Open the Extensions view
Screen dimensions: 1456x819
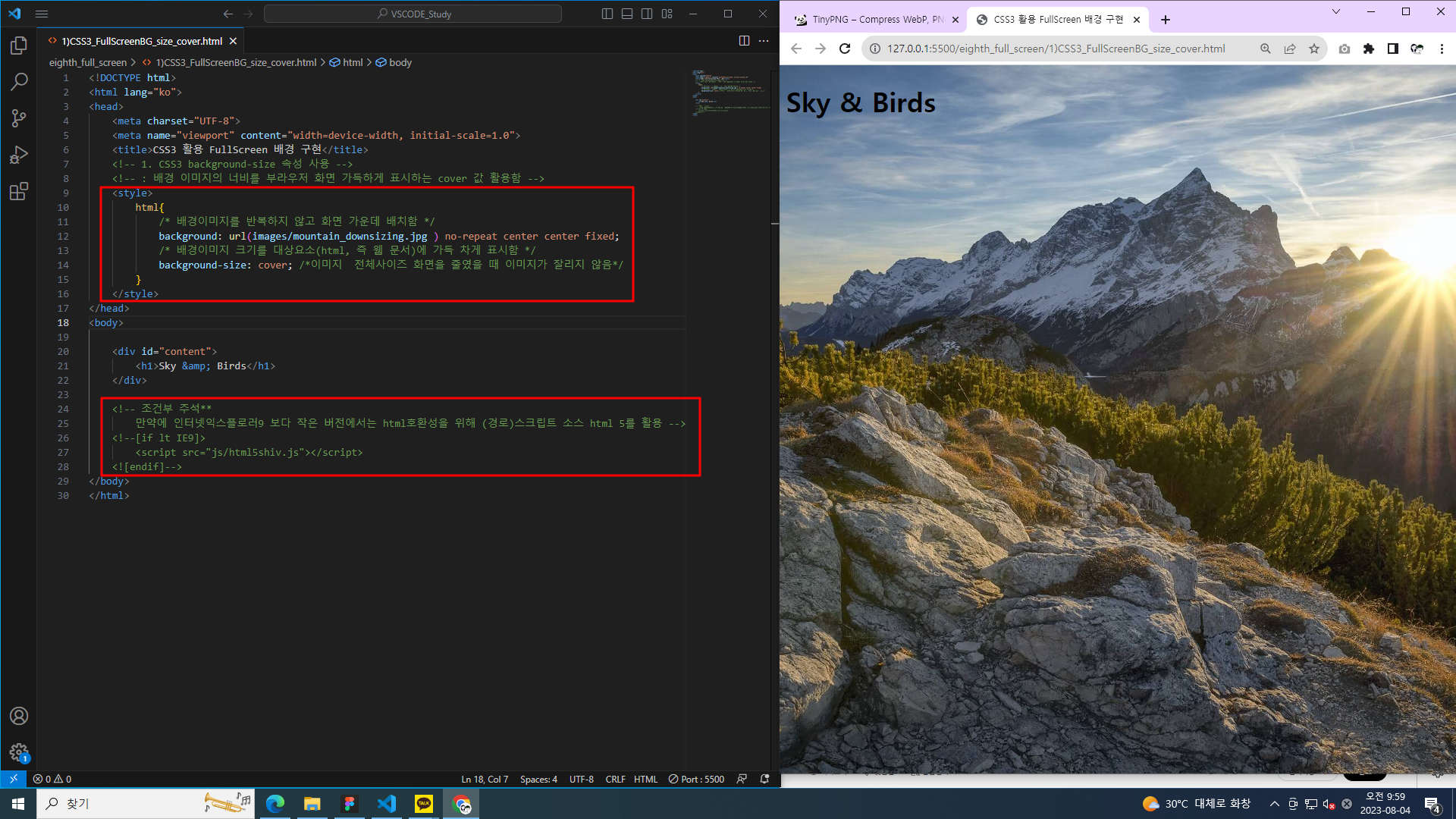(x=19, y=191)
